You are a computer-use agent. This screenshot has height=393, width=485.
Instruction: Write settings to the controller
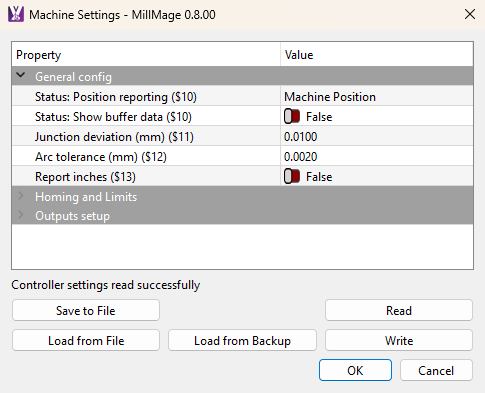tap(399, 340)
